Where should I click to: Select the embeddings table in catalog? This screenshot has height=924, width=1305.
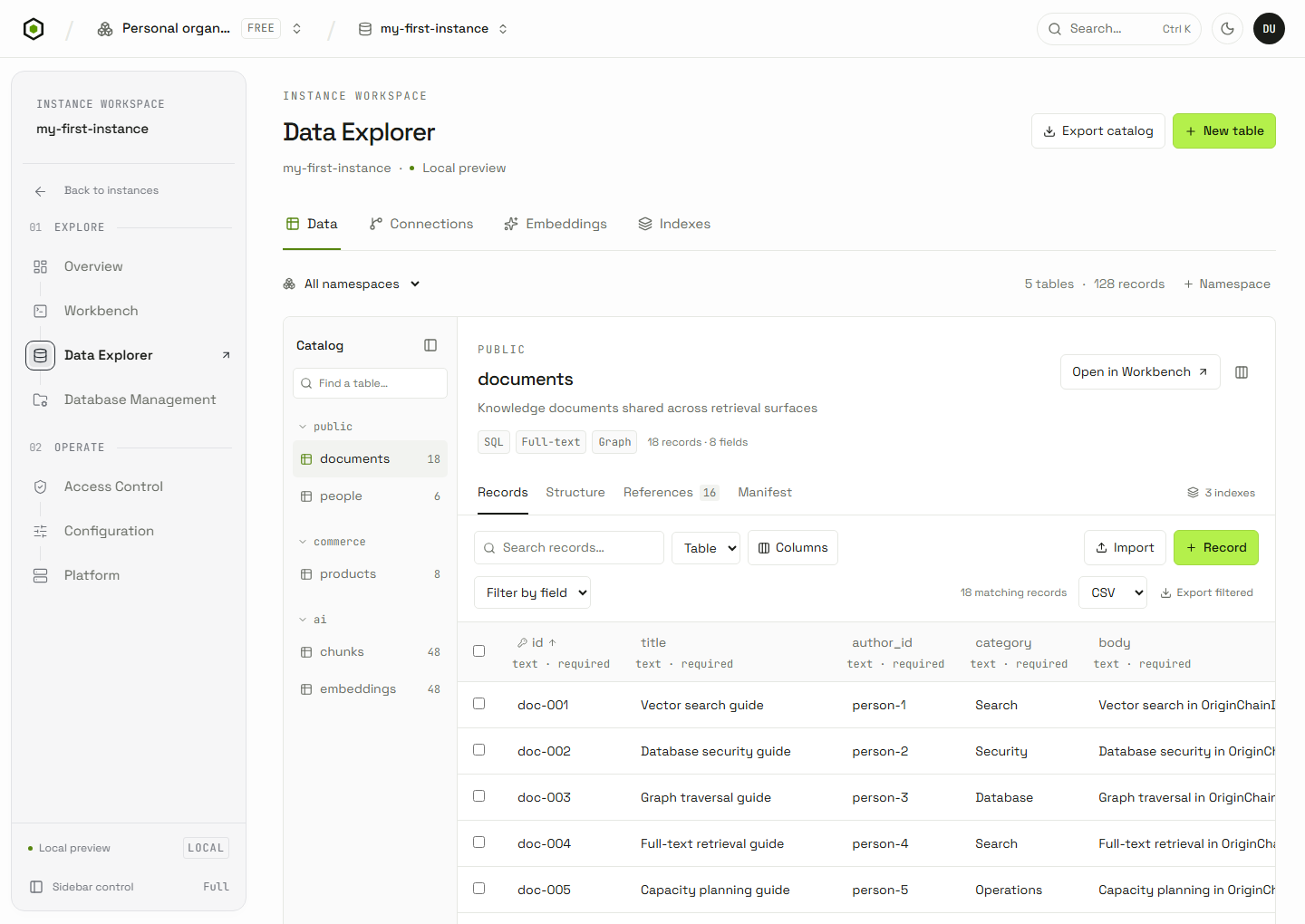[370, 689]
